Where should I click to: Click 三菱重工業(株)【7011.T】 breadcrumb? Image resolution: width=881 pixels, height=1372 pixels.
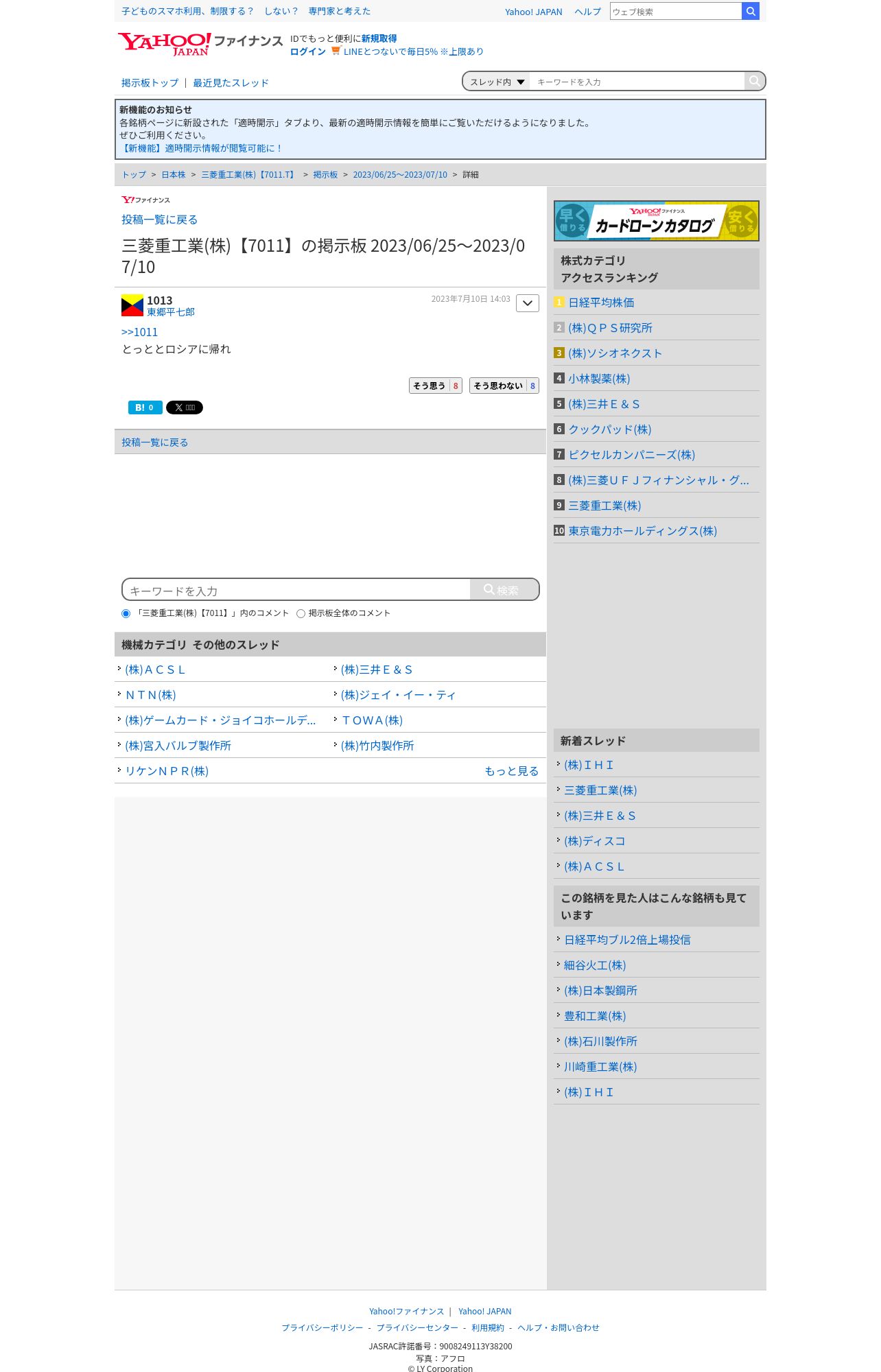(x=249, y=175)
